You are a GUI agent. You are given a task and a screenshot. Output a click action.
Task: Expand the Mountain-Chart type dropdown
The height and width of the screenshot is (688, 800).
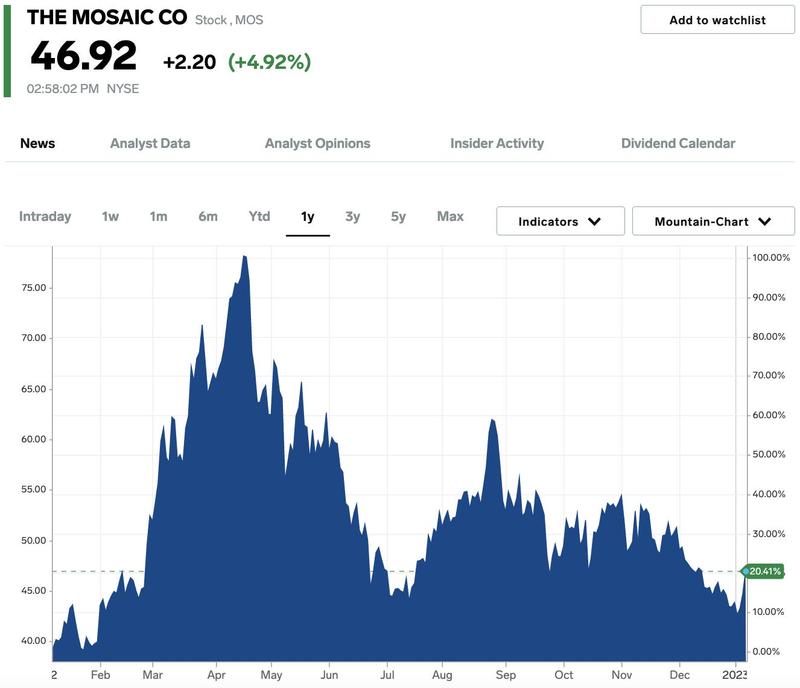click(x=713, y=221)
